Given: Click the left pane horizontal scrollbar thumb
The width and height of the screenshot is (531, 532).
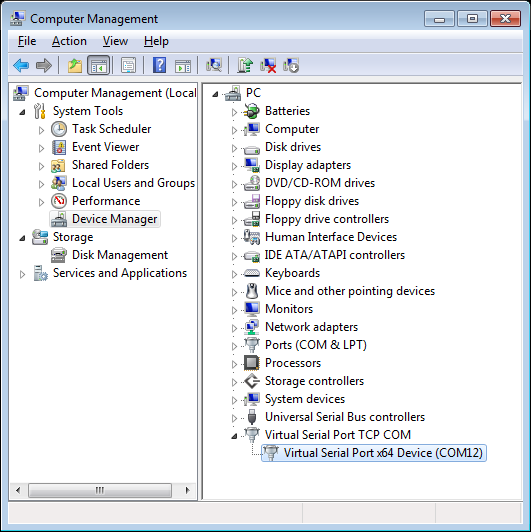Looking at the screenshot, I should (100, 490).
